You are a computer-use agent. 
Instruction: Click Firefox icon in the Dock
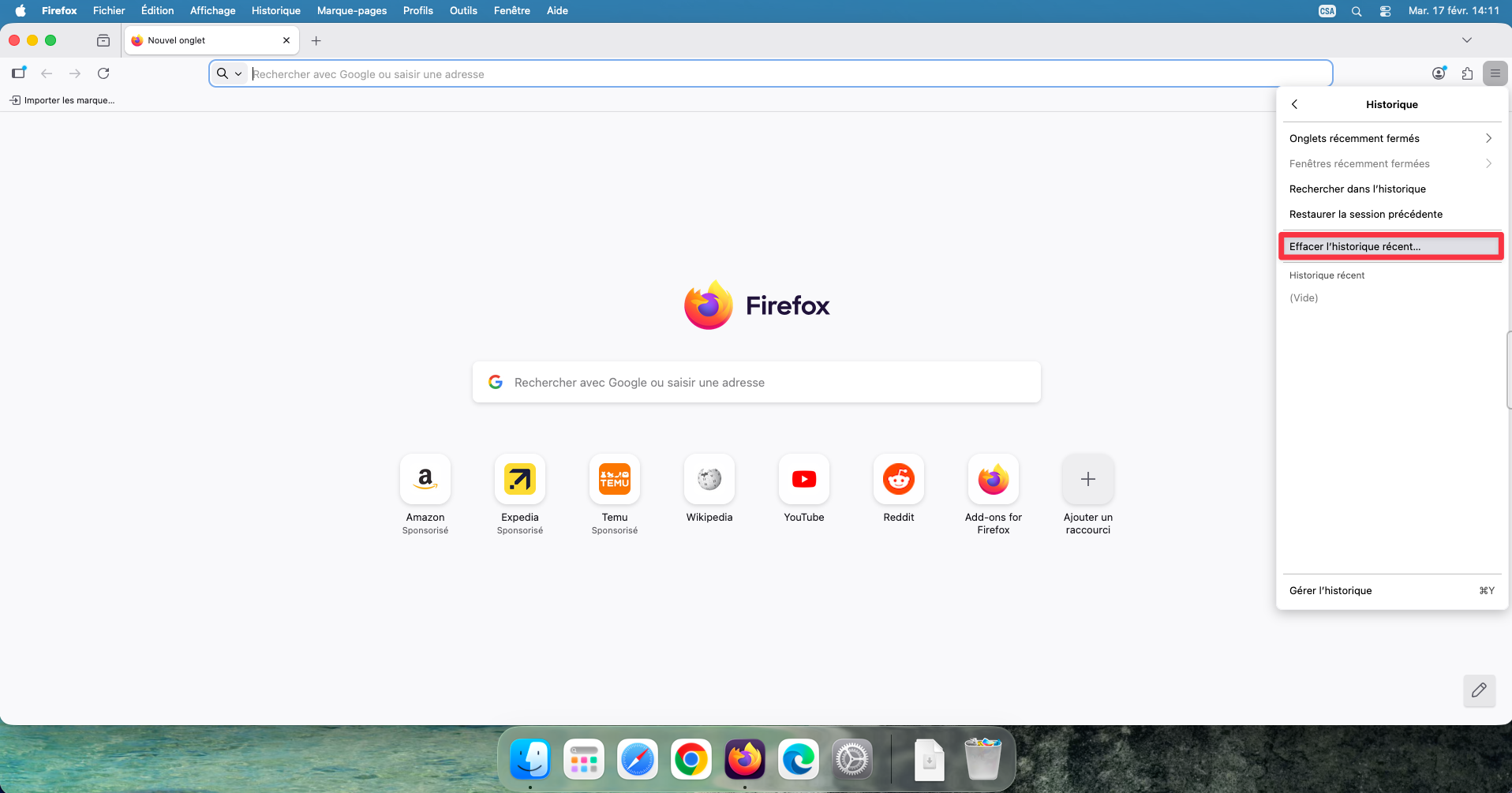[745, 760]
